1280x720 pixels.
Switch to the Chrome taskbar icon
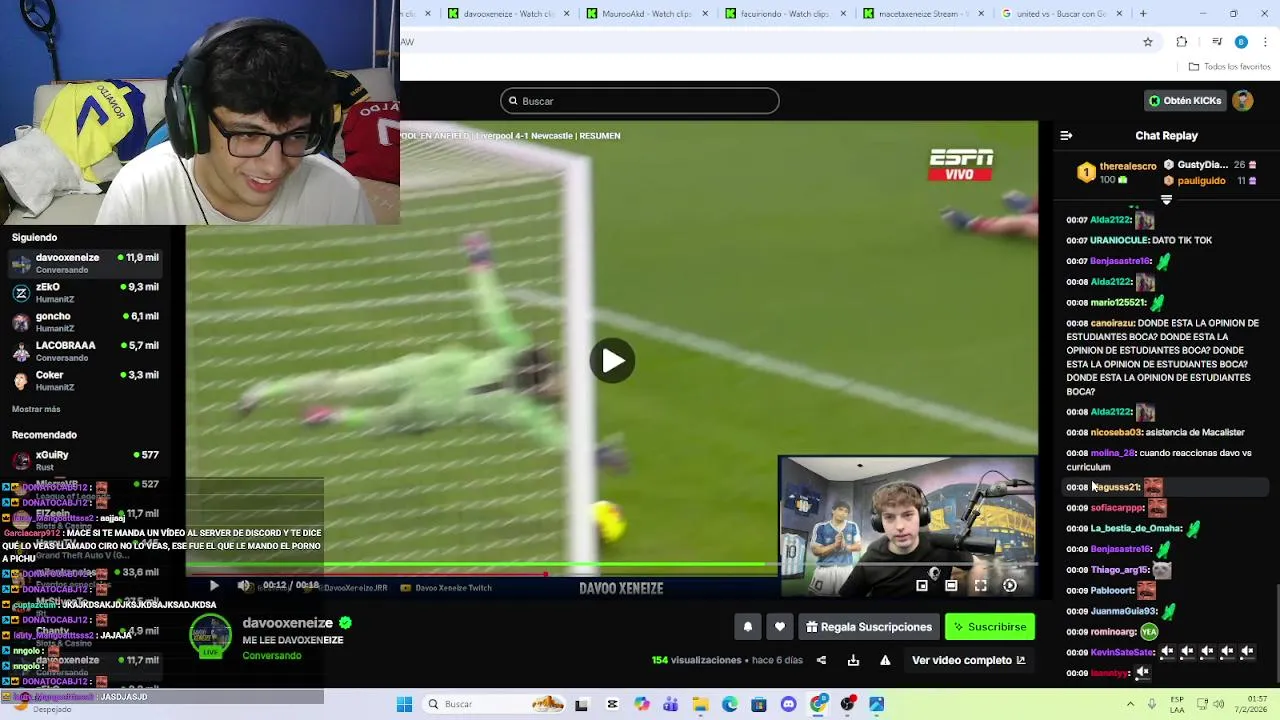pyautogui.click(x=818, y=704)
